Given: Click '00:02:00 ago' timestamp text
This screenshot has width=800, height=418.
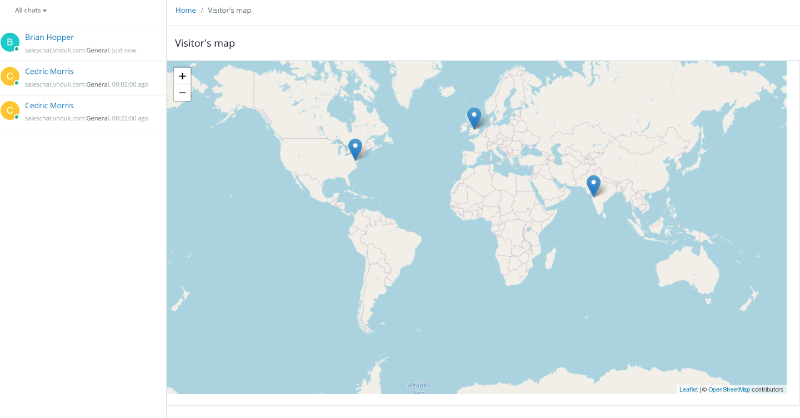Looking at the screenshot, I should coord(130,85).
